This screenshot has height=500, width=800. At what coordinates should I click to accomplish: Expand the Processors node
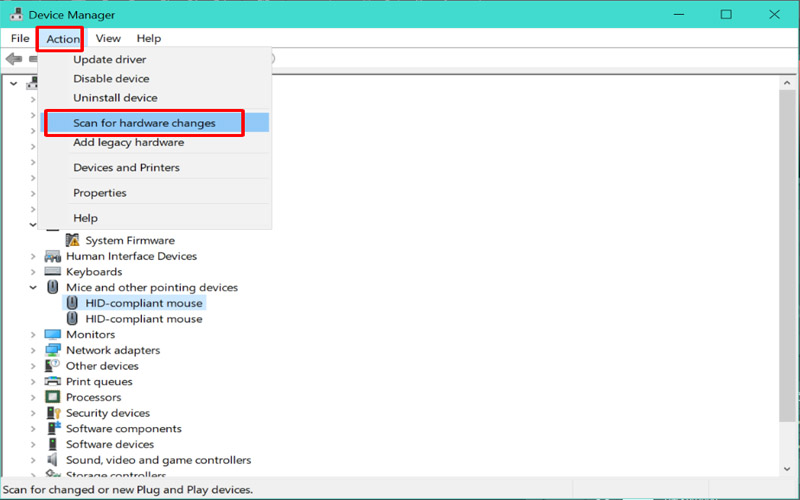pyautogui.click(x=33, y=397)
